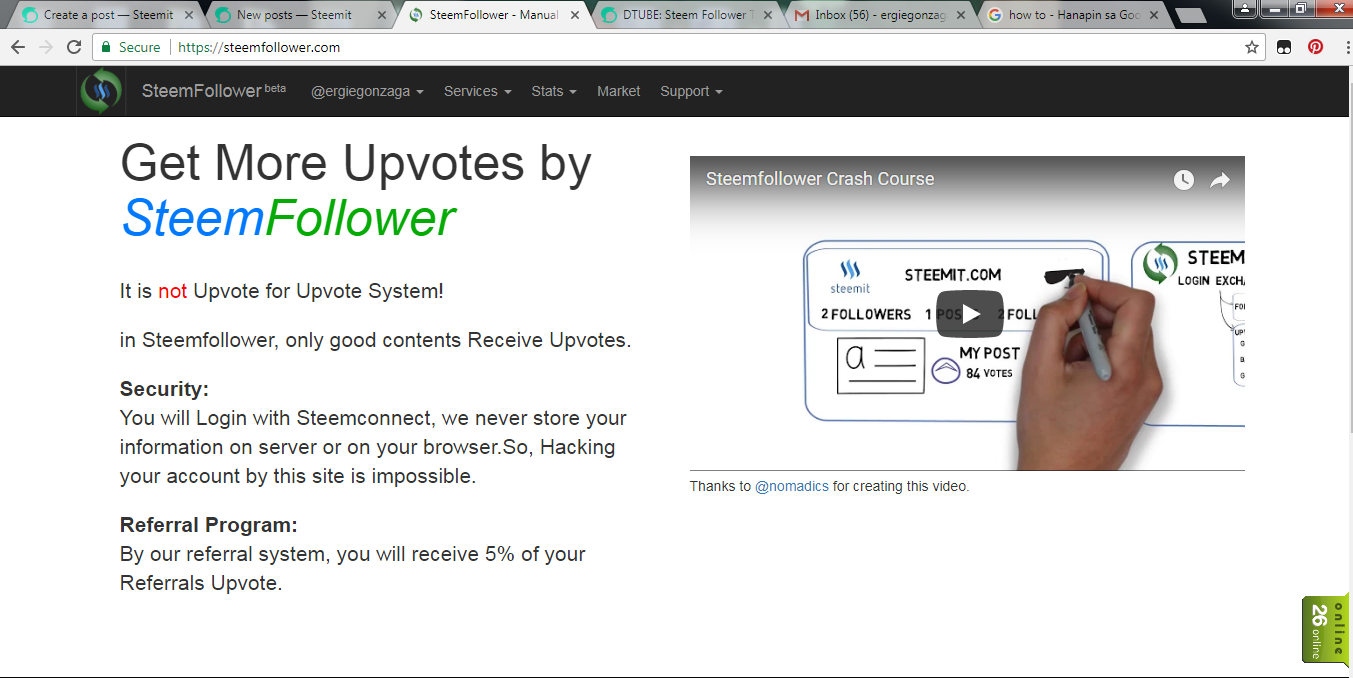Click the SteemFollower logo icon
This screenshot has height=678, width=1353.
pos(100,91)
